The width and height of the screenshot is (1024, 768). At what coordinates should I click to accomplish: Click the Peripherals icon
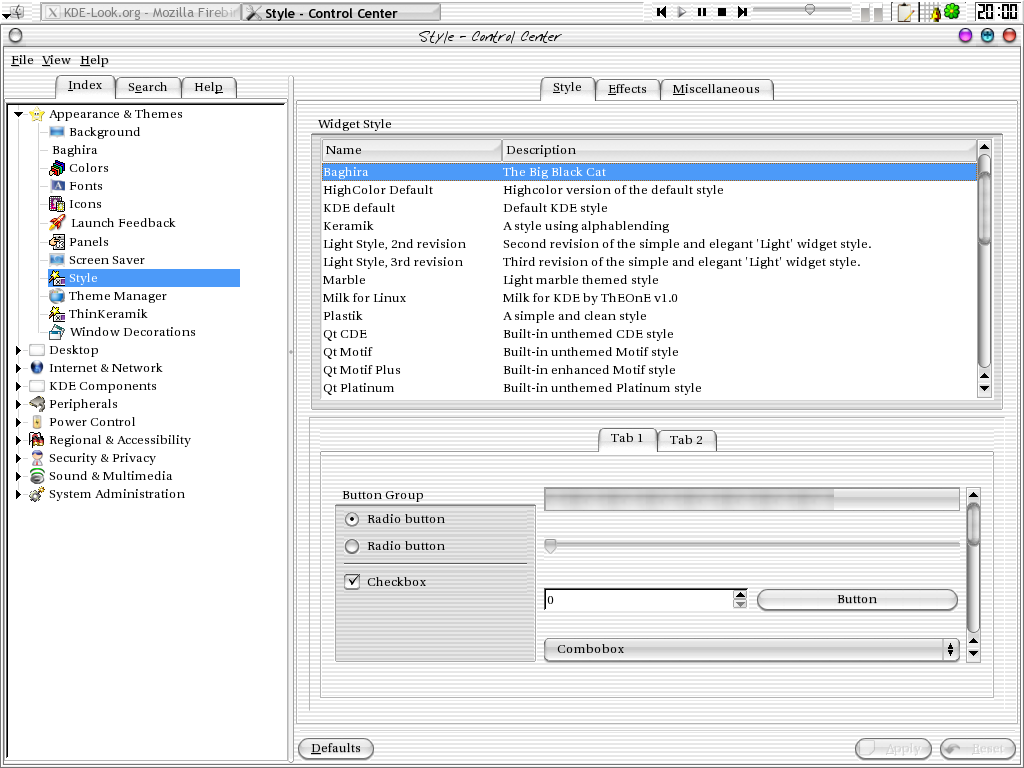coord(37,404)
